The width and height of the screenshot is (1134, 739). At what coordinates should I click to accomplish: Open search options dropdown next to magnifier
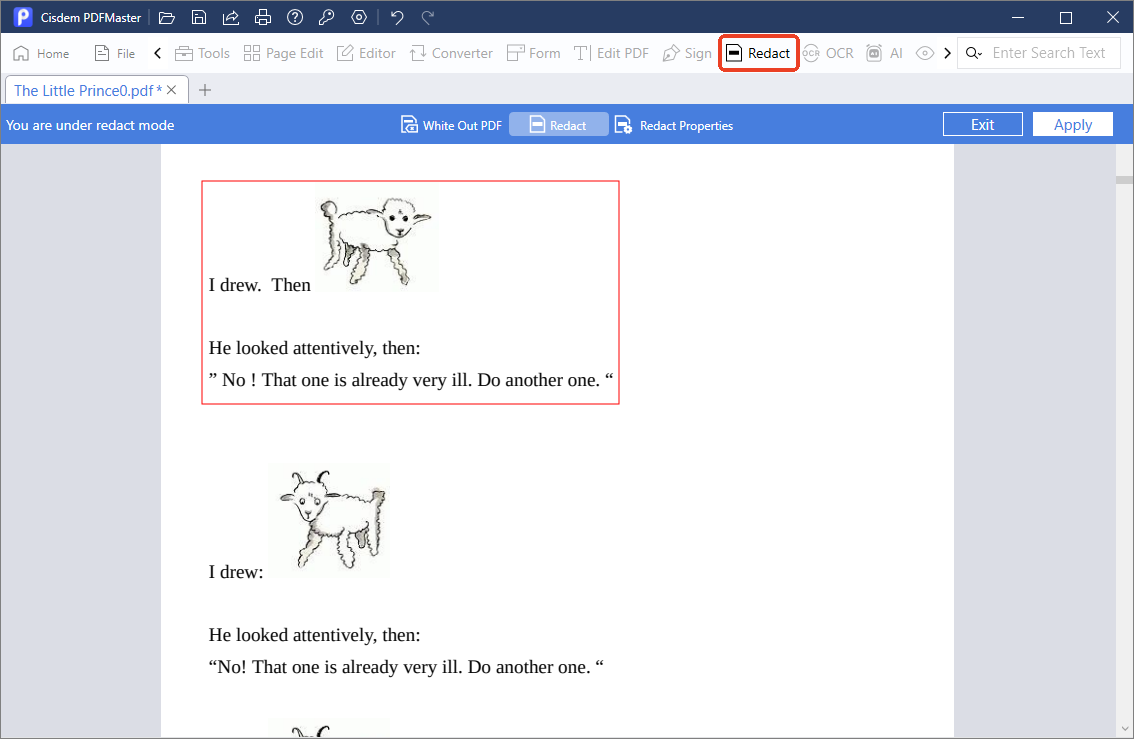[x=974, y=54]
